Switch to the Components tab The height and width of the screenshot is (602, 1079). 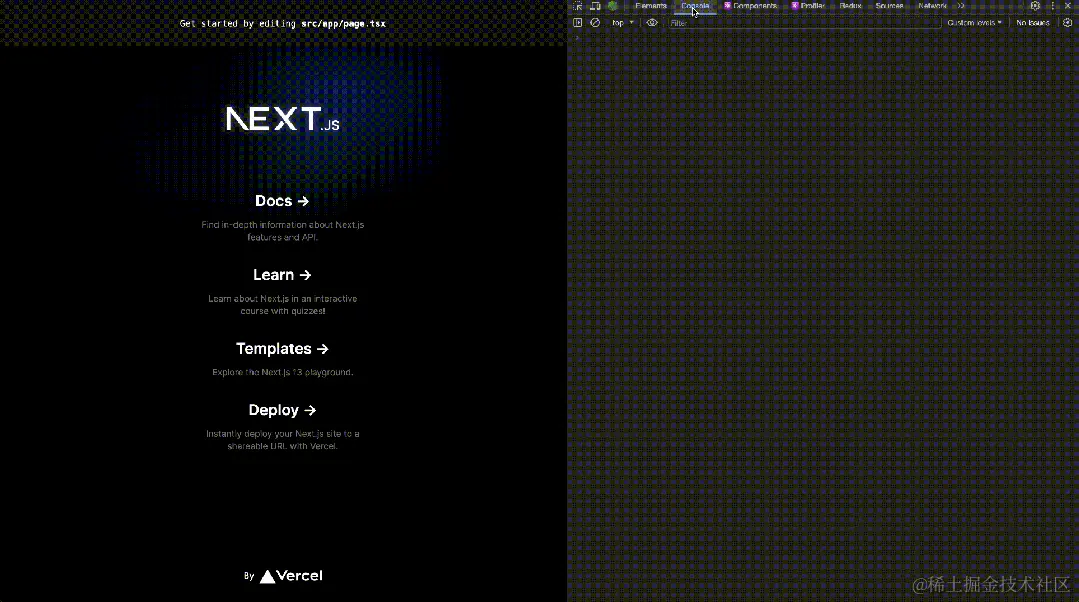[751, 6]
